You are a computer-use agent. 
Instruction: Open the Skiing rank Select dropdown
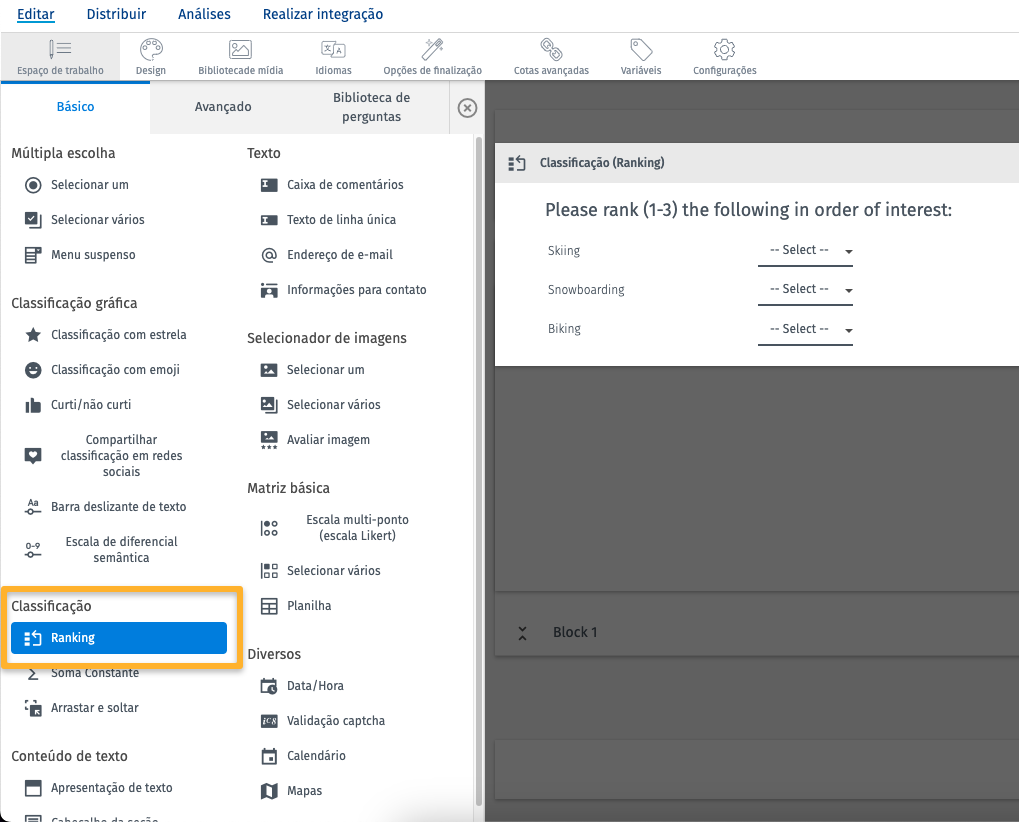coord(805,251)
